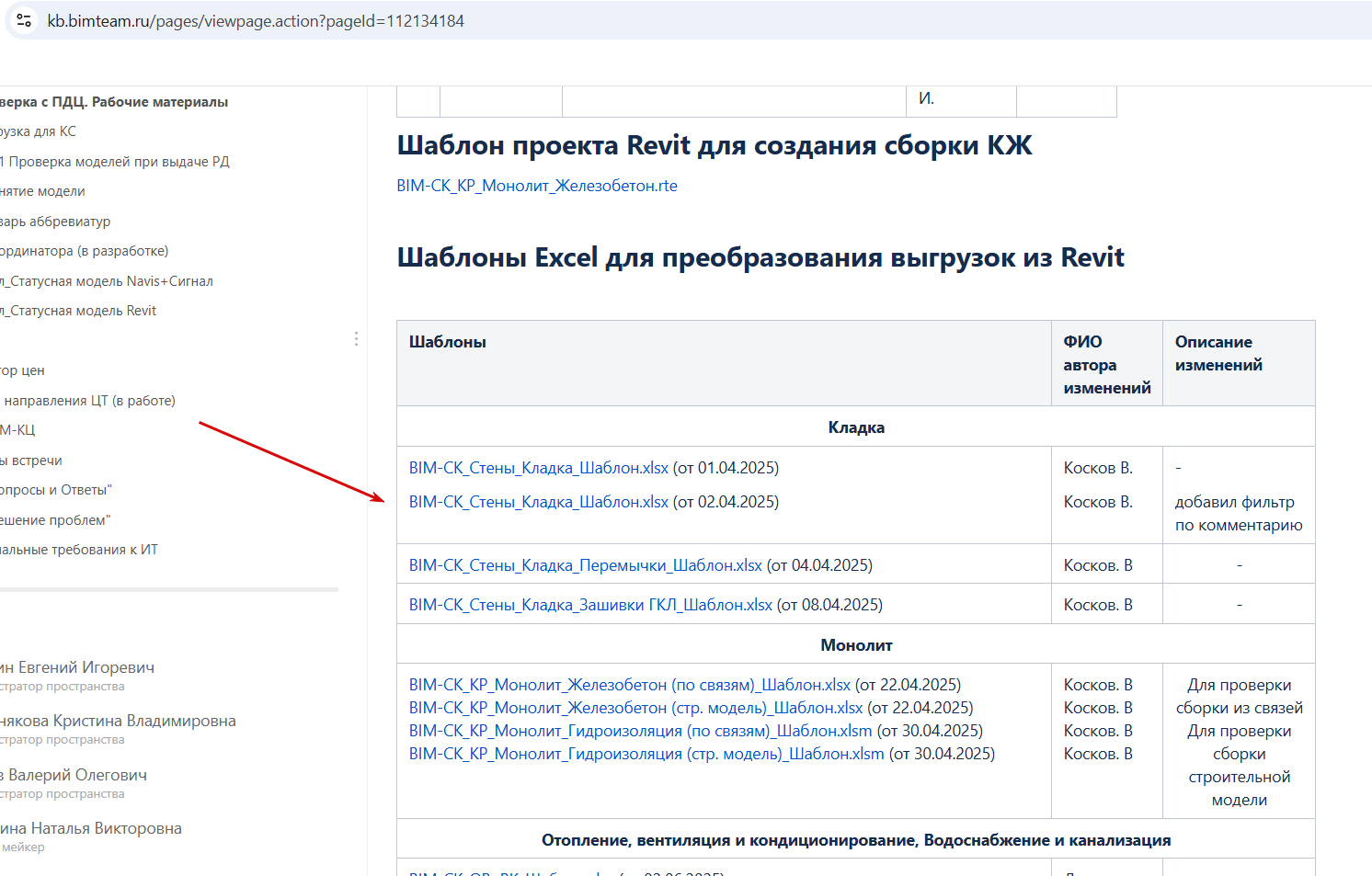
Task: Open profile of Наталья Викторовна
Action: (91, 828)
